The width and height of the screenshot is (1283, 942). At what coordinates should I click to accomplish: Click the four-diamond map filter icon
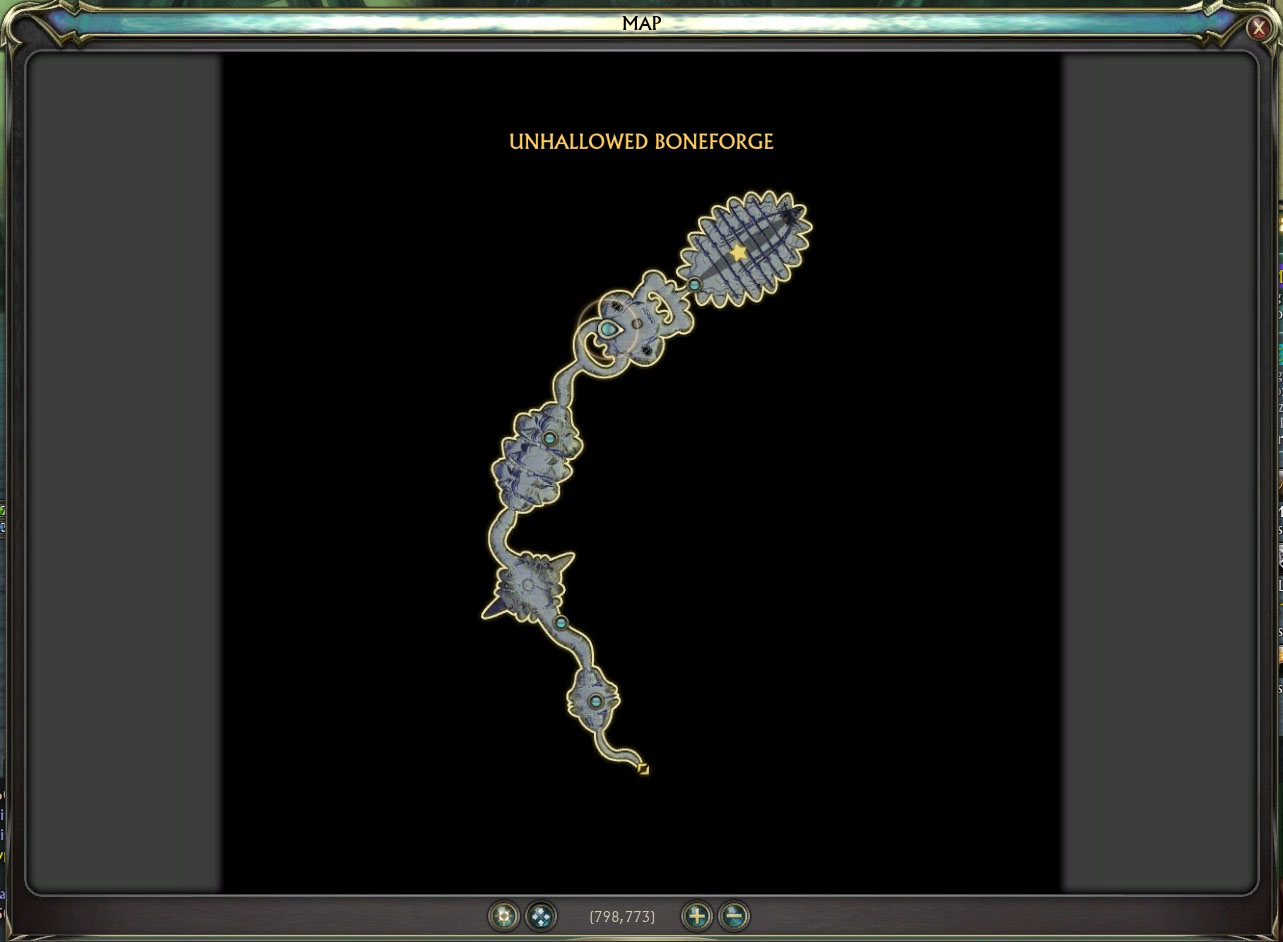pos(541,915)
